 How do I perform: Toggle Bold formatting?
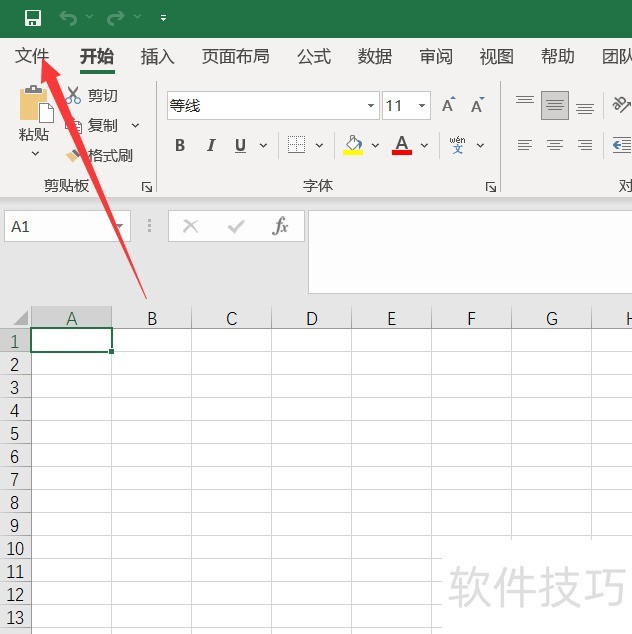coord(180,146)
